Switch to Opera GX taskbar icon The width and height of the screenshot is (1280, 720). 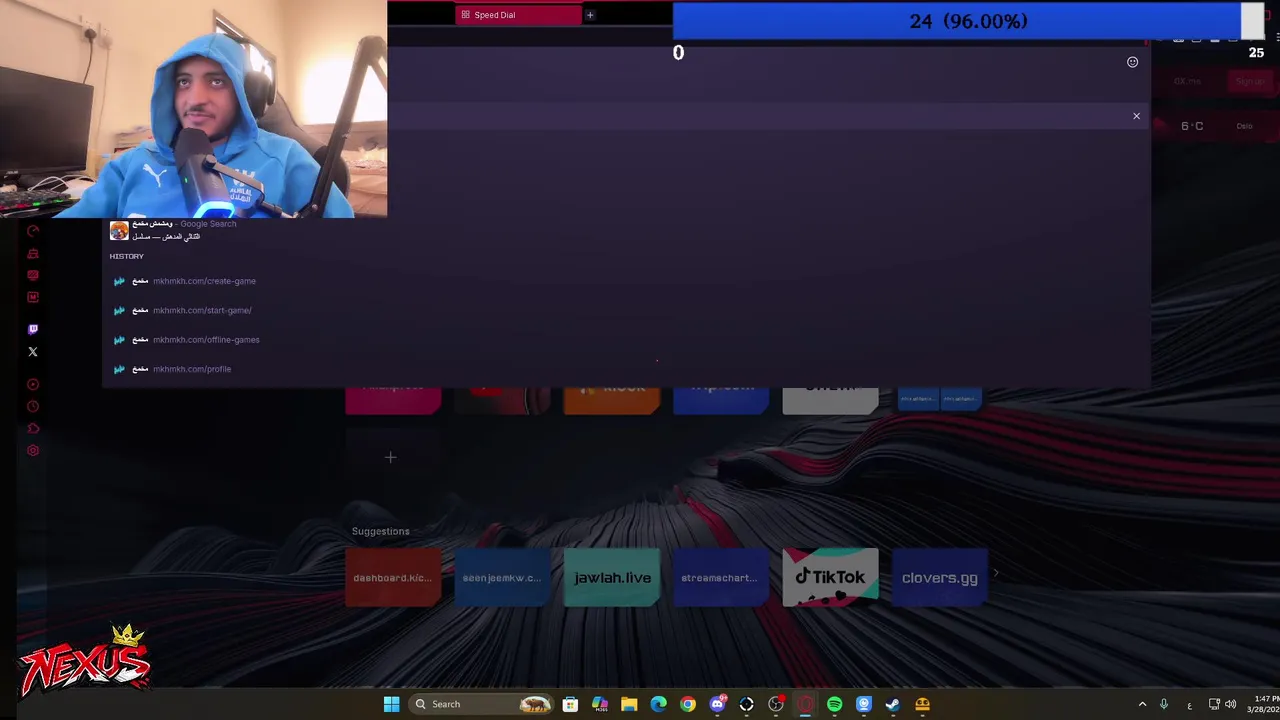[x=805, y=704]
